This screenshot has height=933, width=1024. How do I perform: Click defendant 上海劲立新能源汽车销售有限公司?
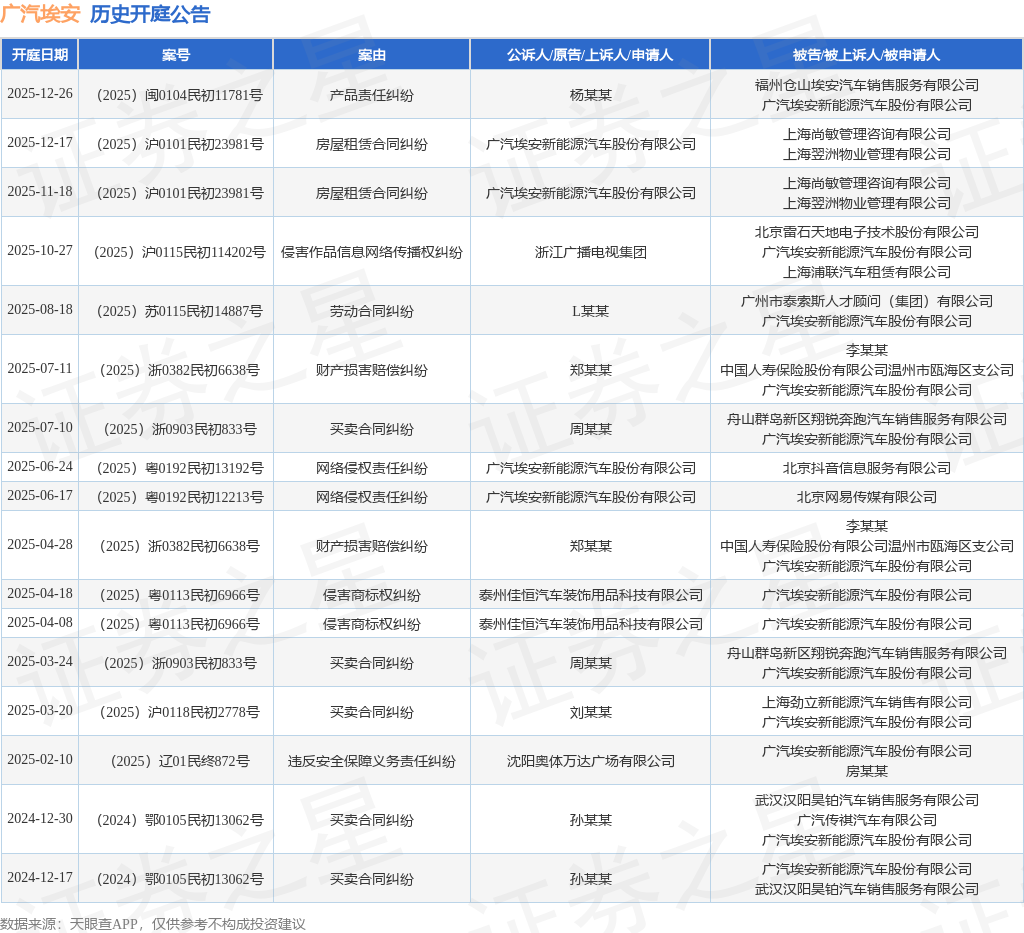(x=867, y=702)
